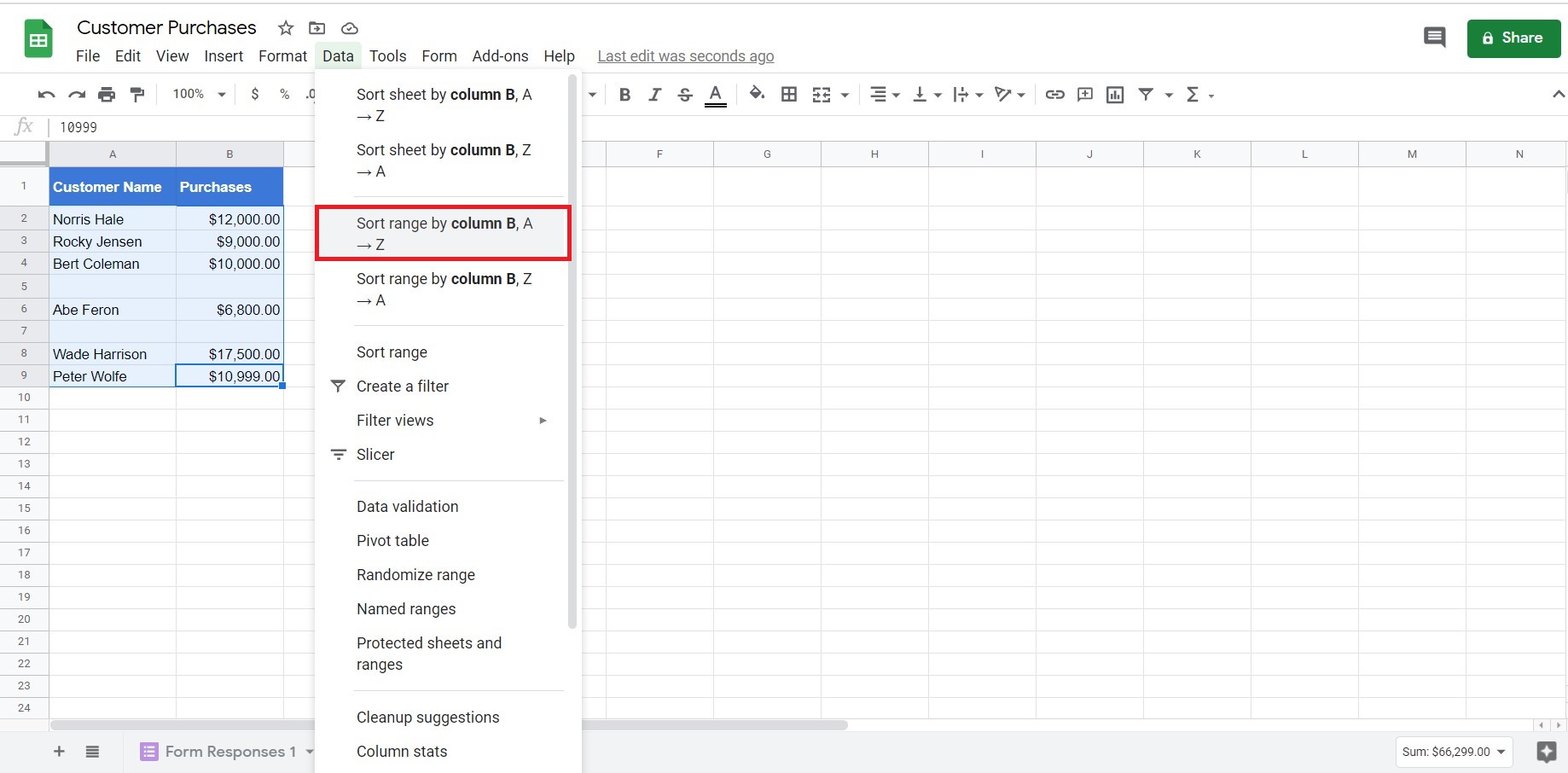The width and height of the screenshot is (1568, 773).
Task: Open the fill color tool
Action: click(756, 95)
